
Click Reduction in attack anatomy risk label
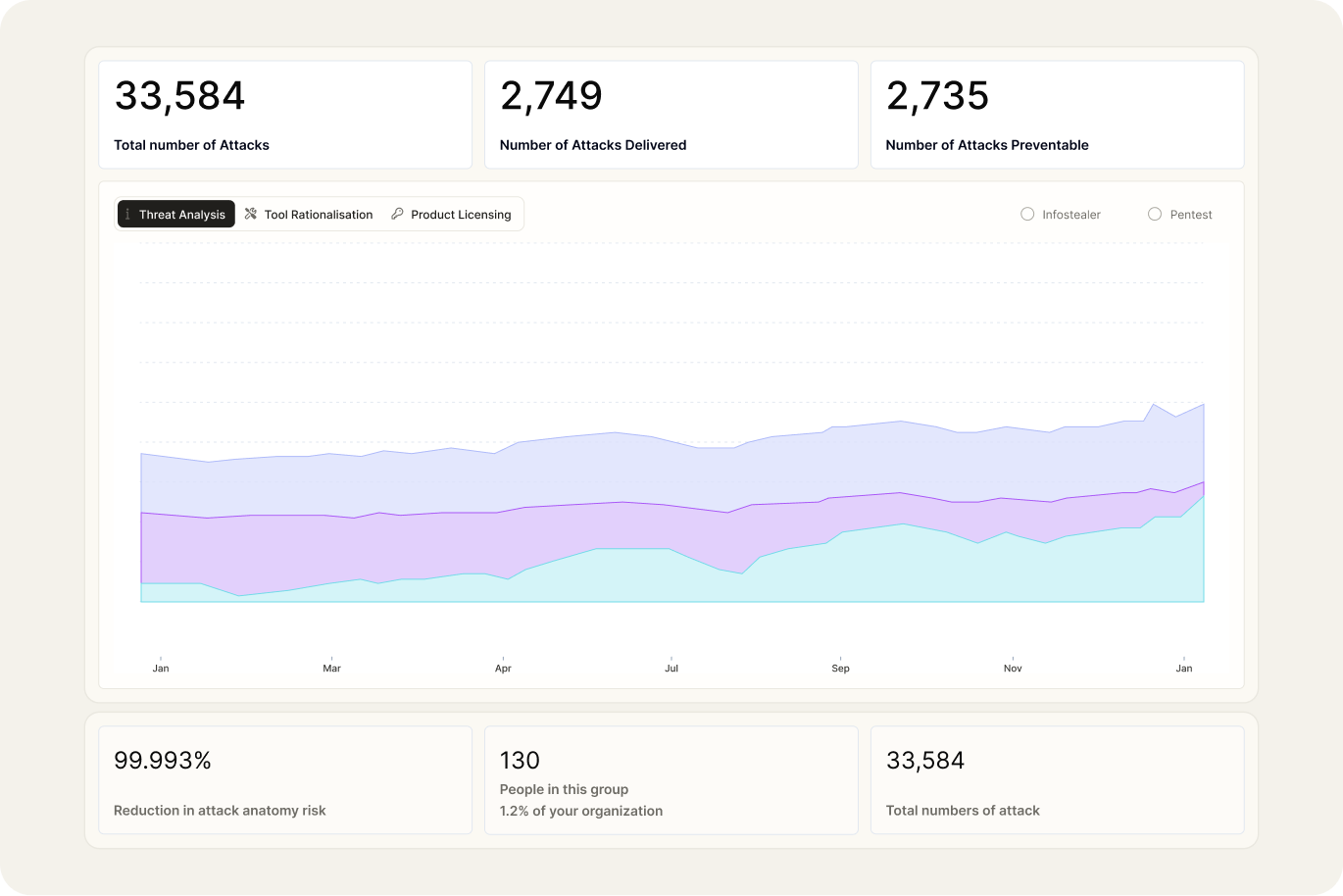(220, 811)
